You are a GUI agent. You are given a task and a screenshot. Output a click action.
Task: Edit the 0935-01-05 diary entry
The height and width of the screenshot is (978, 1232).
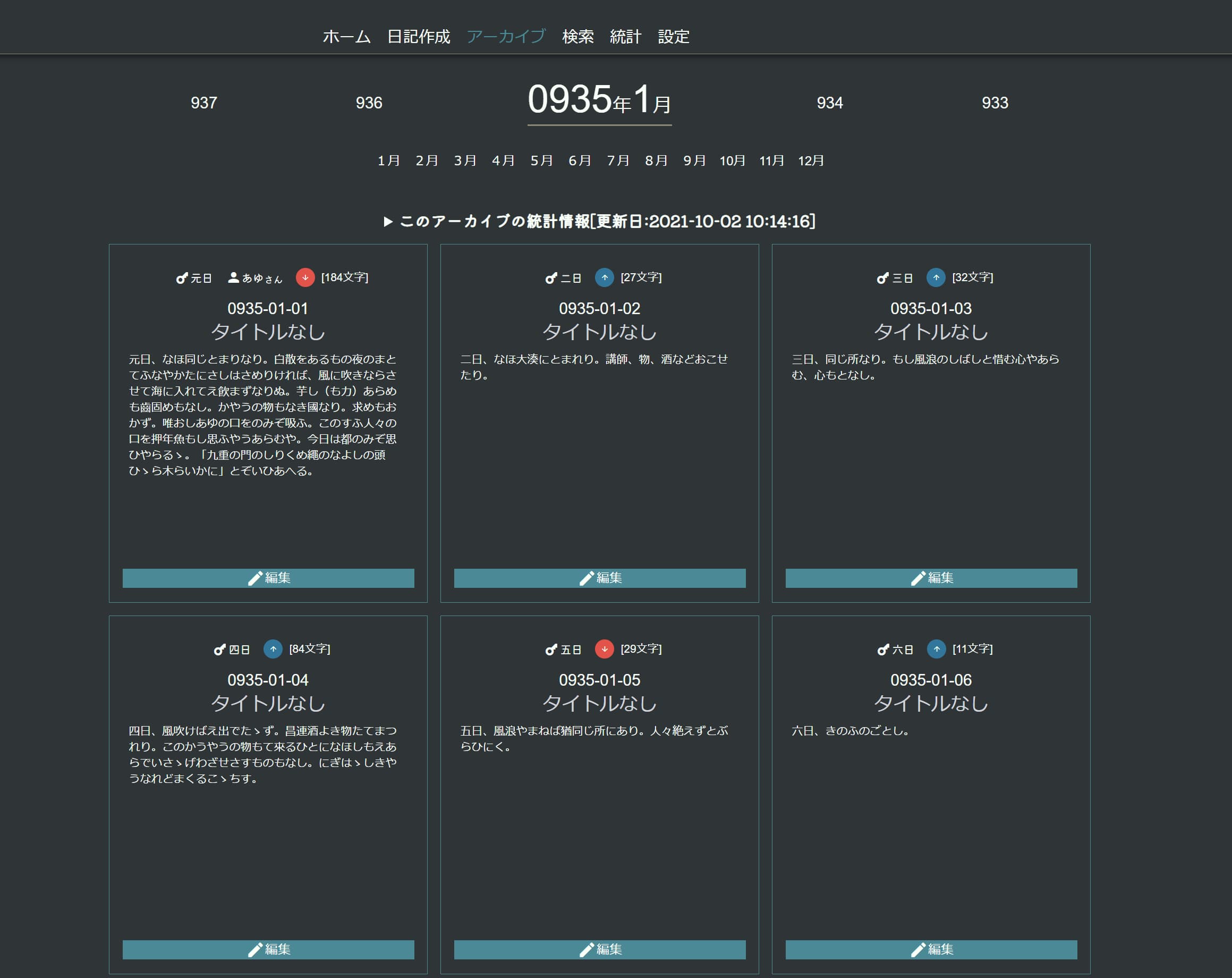tap(599, 949)
